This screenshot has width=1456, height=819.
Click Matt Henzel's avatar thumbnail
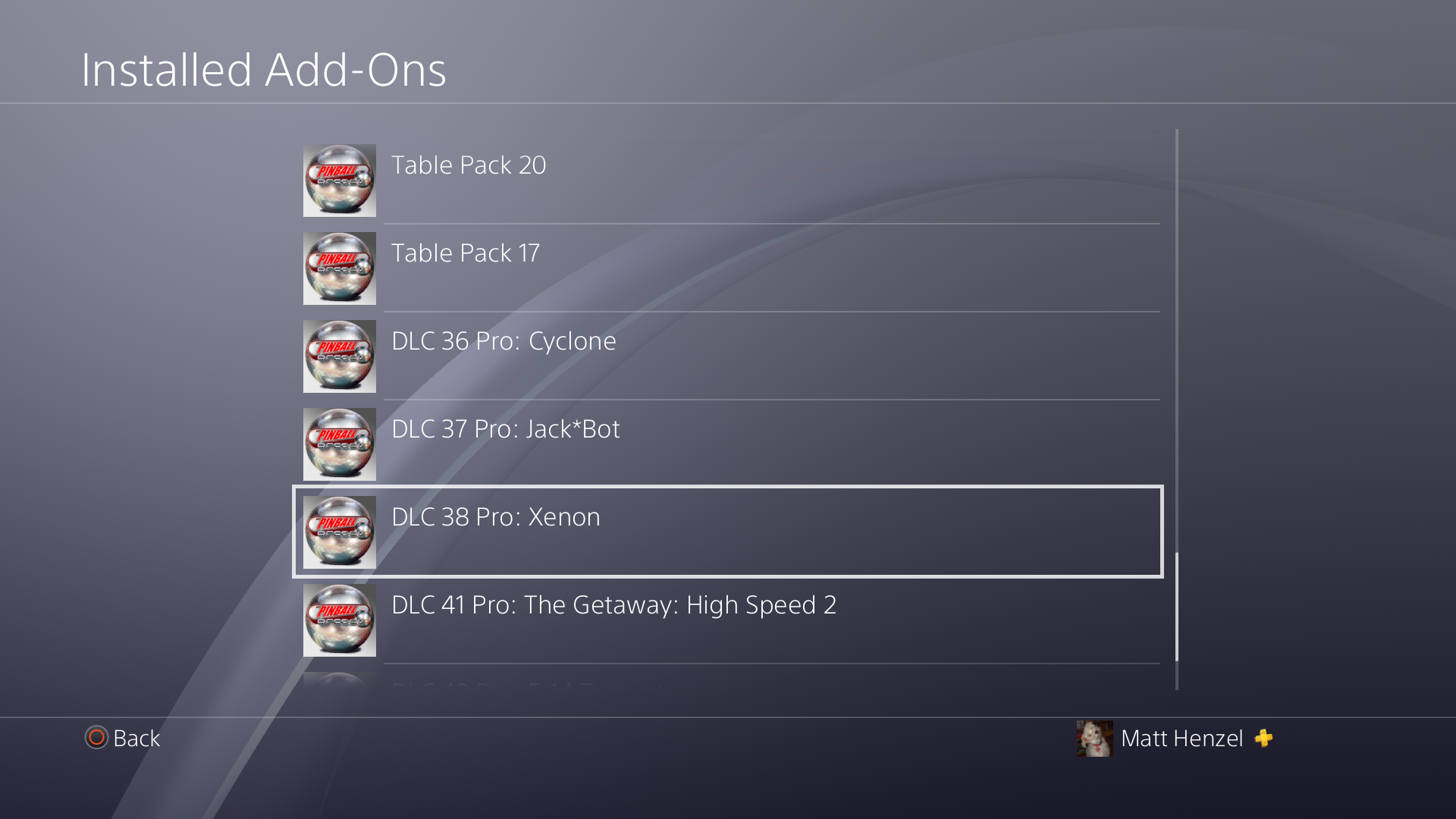(x=1094, y=739)
